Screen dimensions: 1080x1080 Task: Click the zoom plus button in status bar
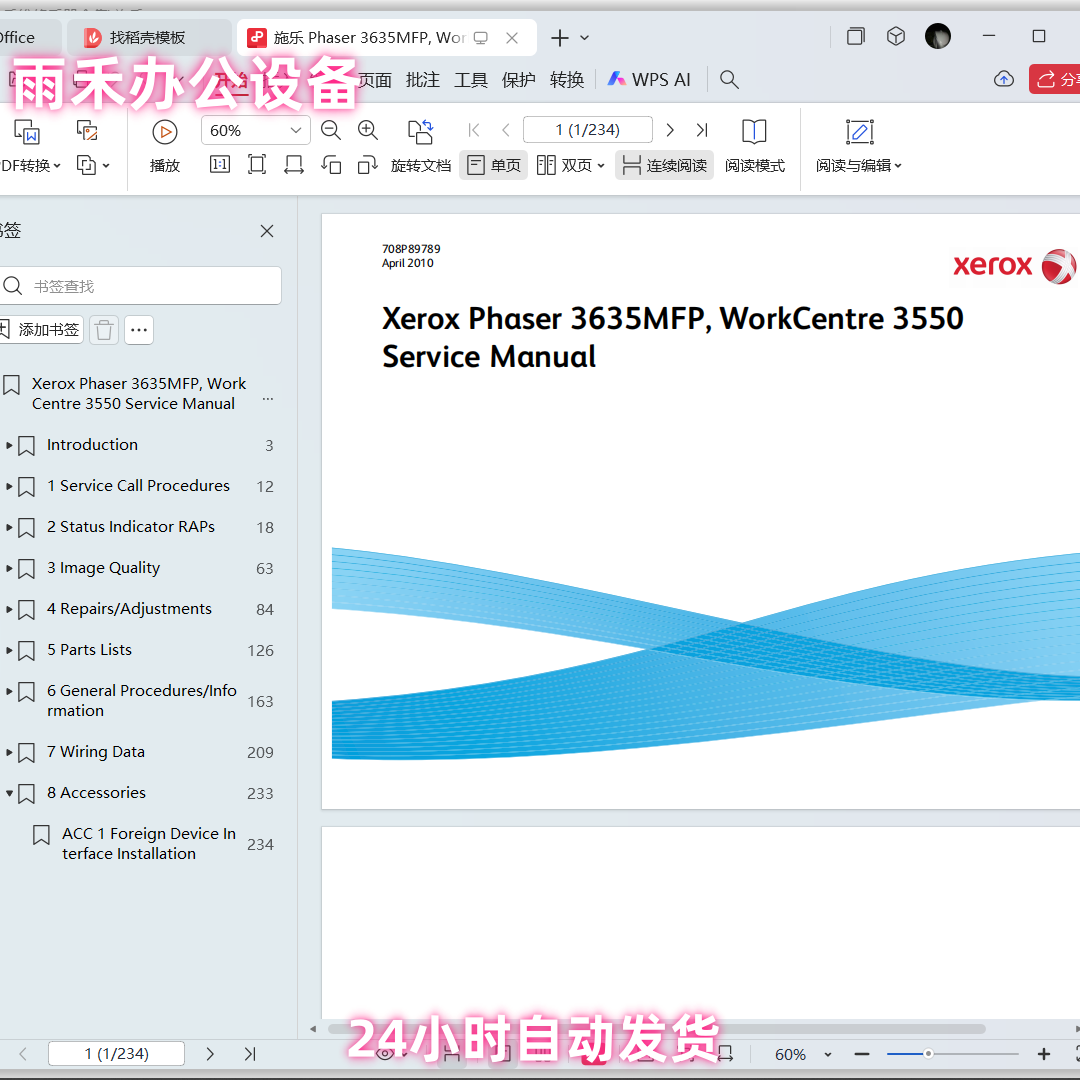(1043, 1054)
